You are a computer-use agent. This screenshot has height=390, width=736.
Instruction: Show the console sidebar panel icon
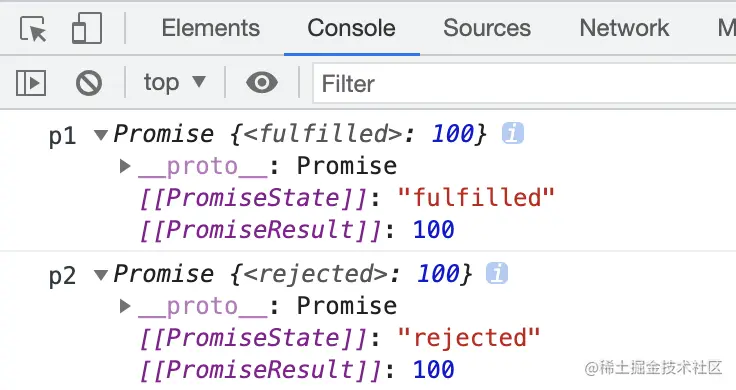click(31, 83)
